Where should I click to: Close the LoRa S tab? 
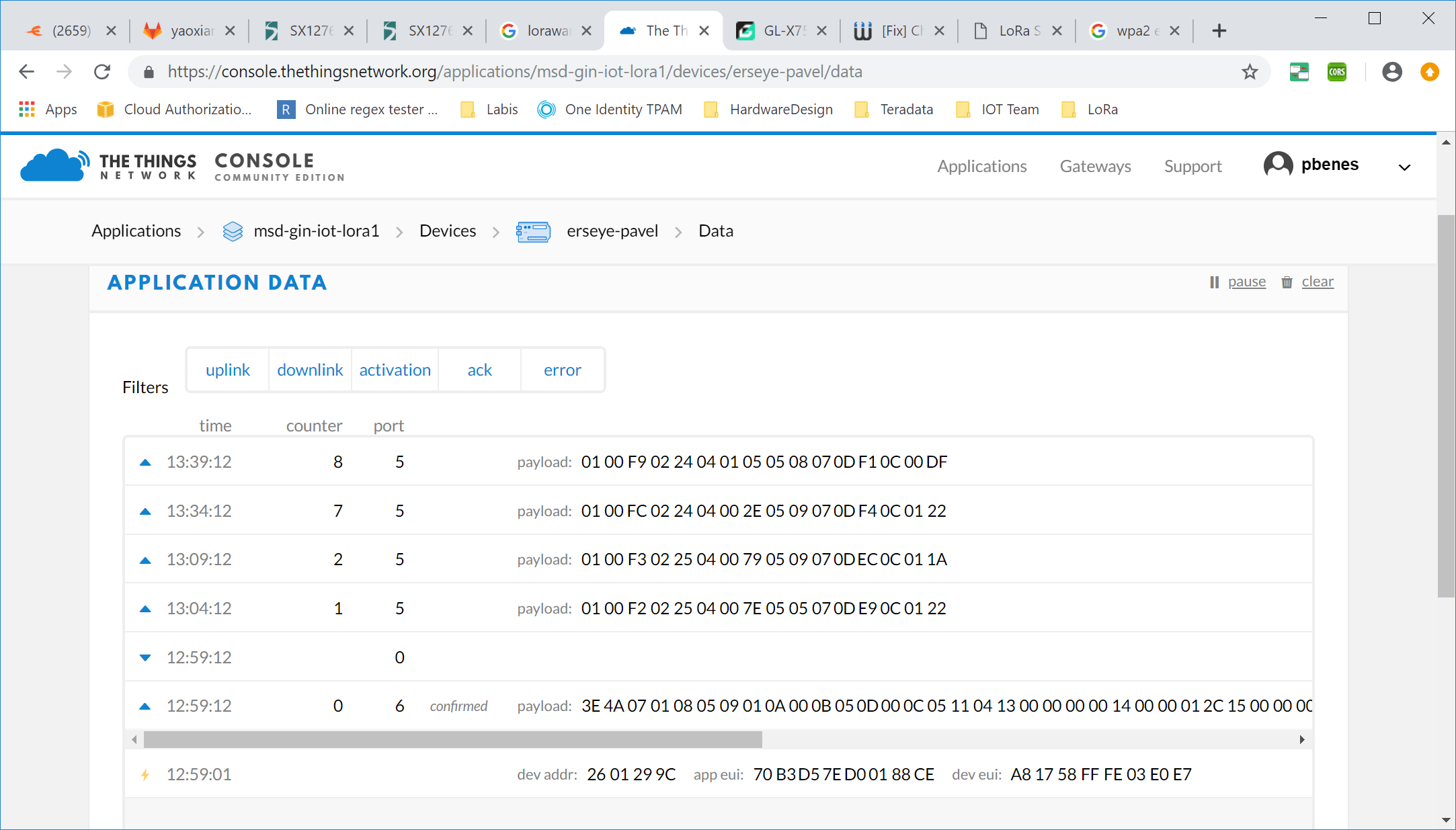coord(1057,31)
